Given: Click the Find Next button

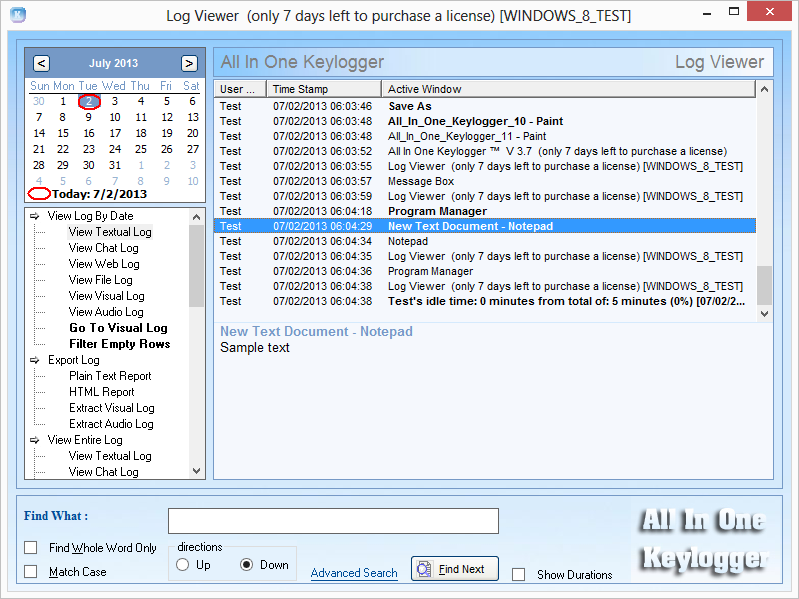Looking at the screenshot, I should [x=455, y=569].
